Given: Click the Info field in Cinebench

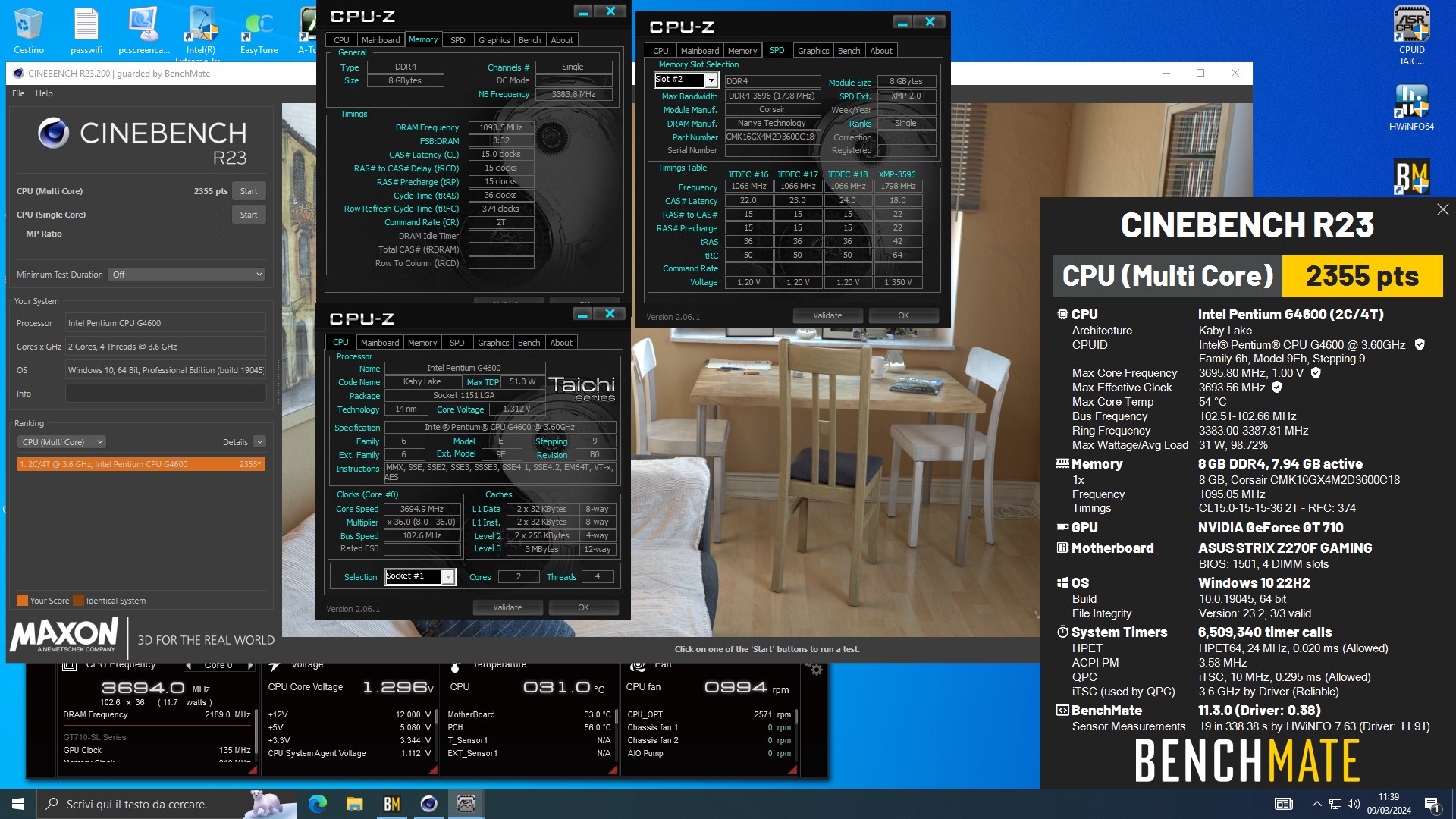Looking at the screenshot, I should click(x=165, y=394).
